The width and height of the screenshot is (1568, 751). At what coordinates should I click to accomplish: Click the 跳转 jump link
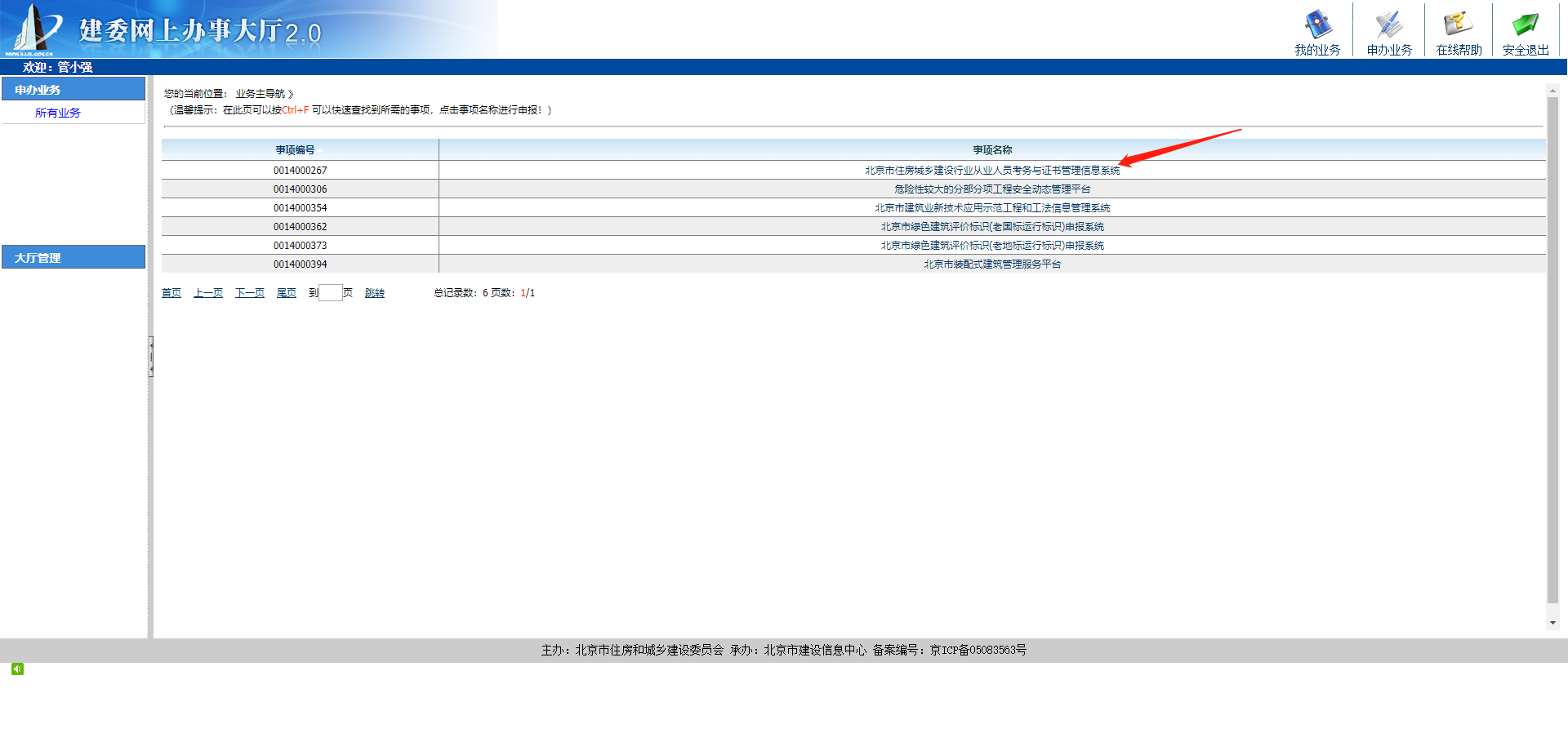click(x=374, y=293)
